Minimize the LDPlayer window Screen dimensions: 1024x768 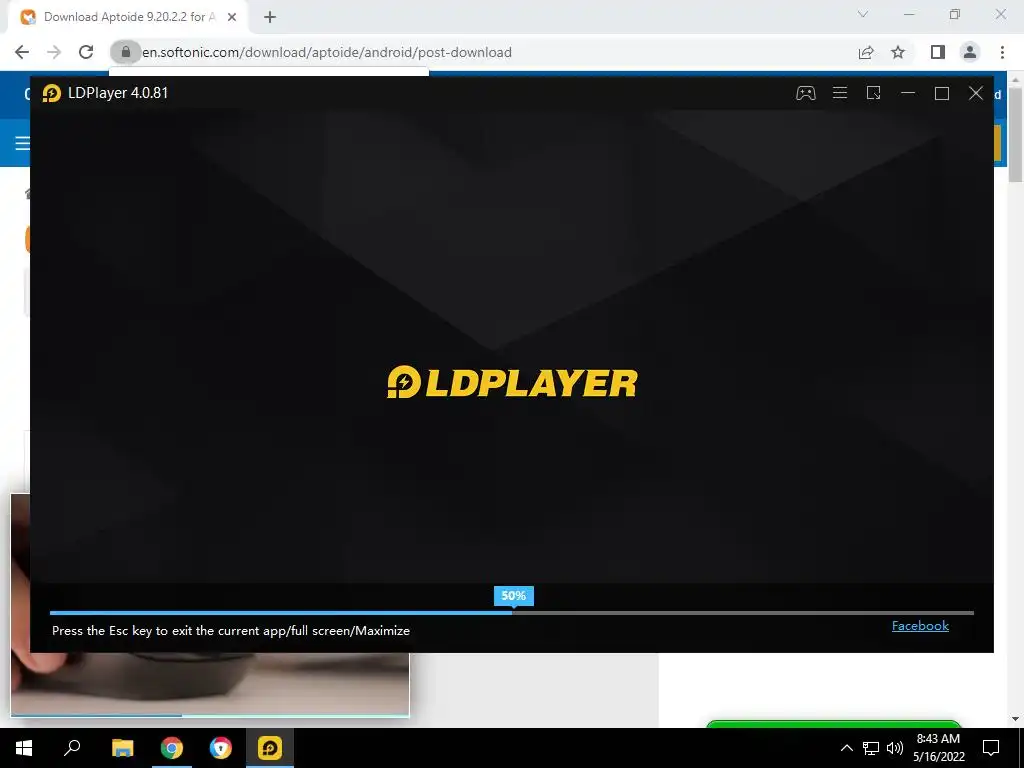(x=908, y=93)
